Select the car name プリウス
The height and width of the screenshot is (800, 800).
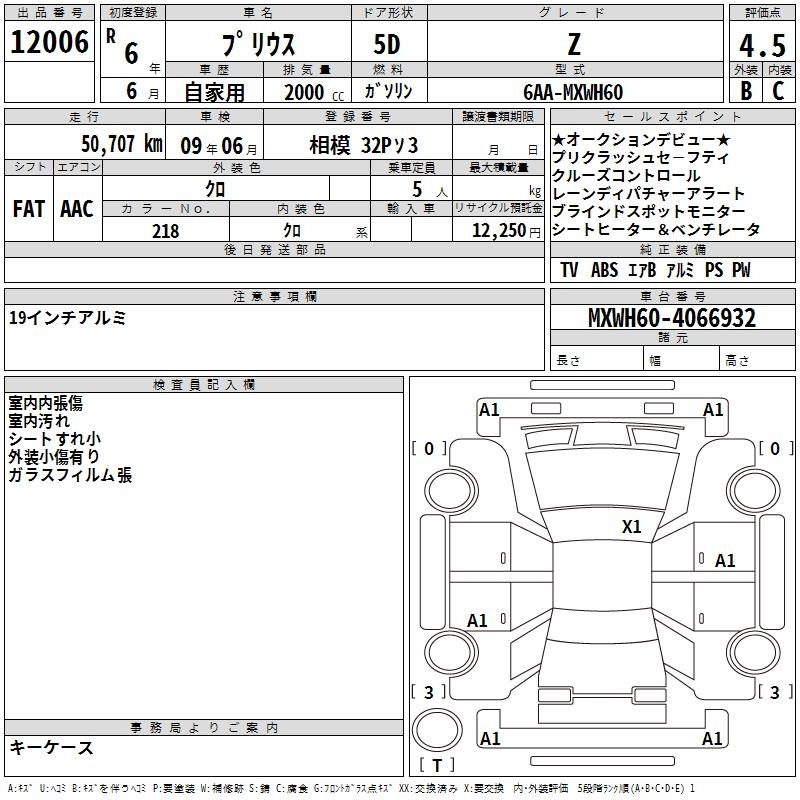258,44
